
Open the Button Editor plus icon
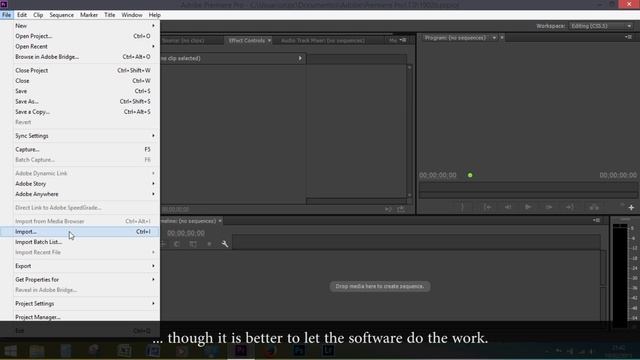click(631, 207)
